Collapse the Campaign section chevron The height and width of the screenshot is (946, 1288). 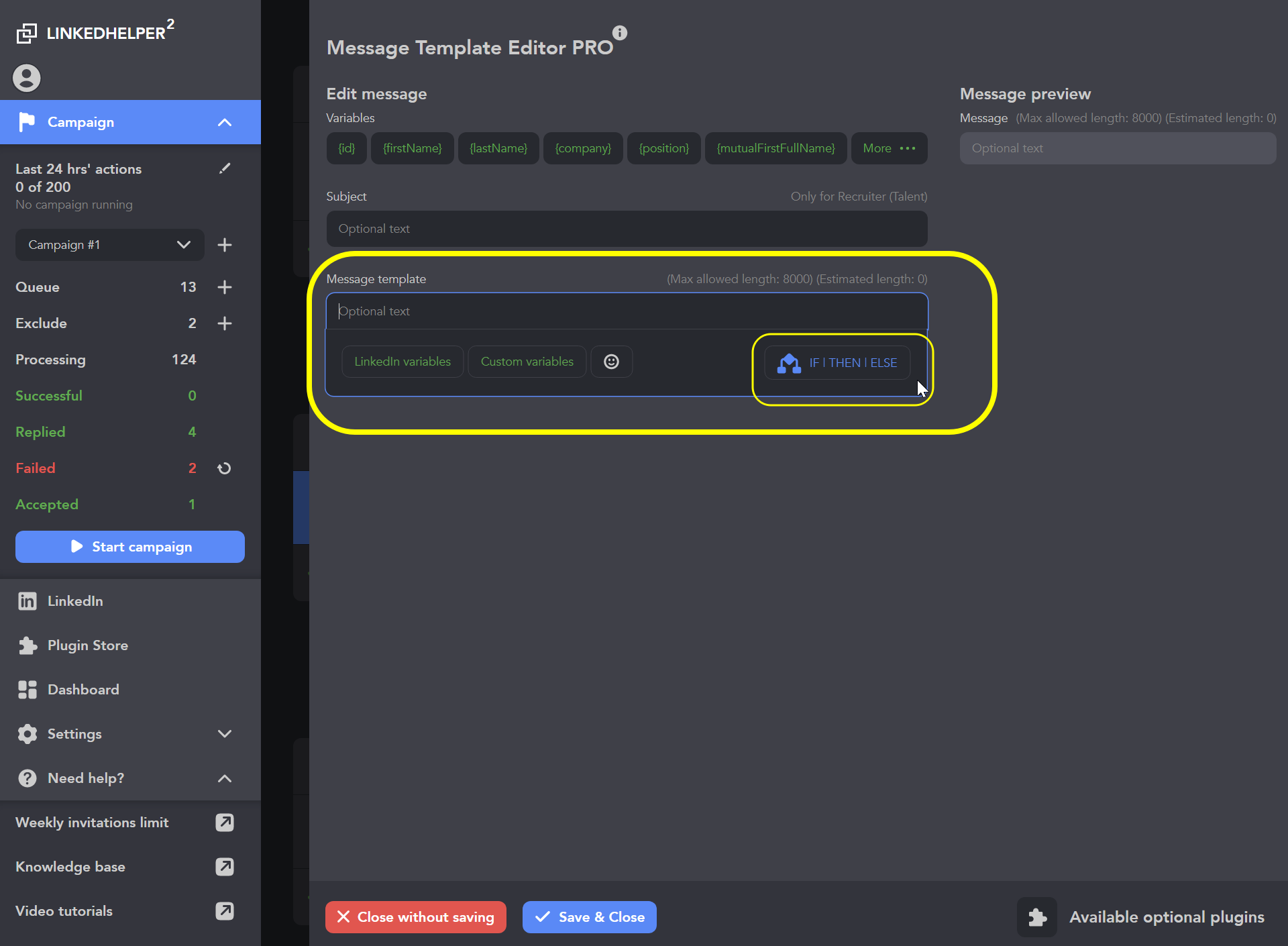[x=225, y=122]
